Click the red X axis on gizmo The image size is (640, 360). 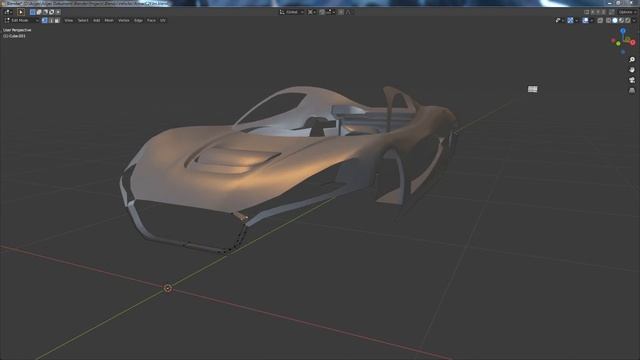[633, 42]
